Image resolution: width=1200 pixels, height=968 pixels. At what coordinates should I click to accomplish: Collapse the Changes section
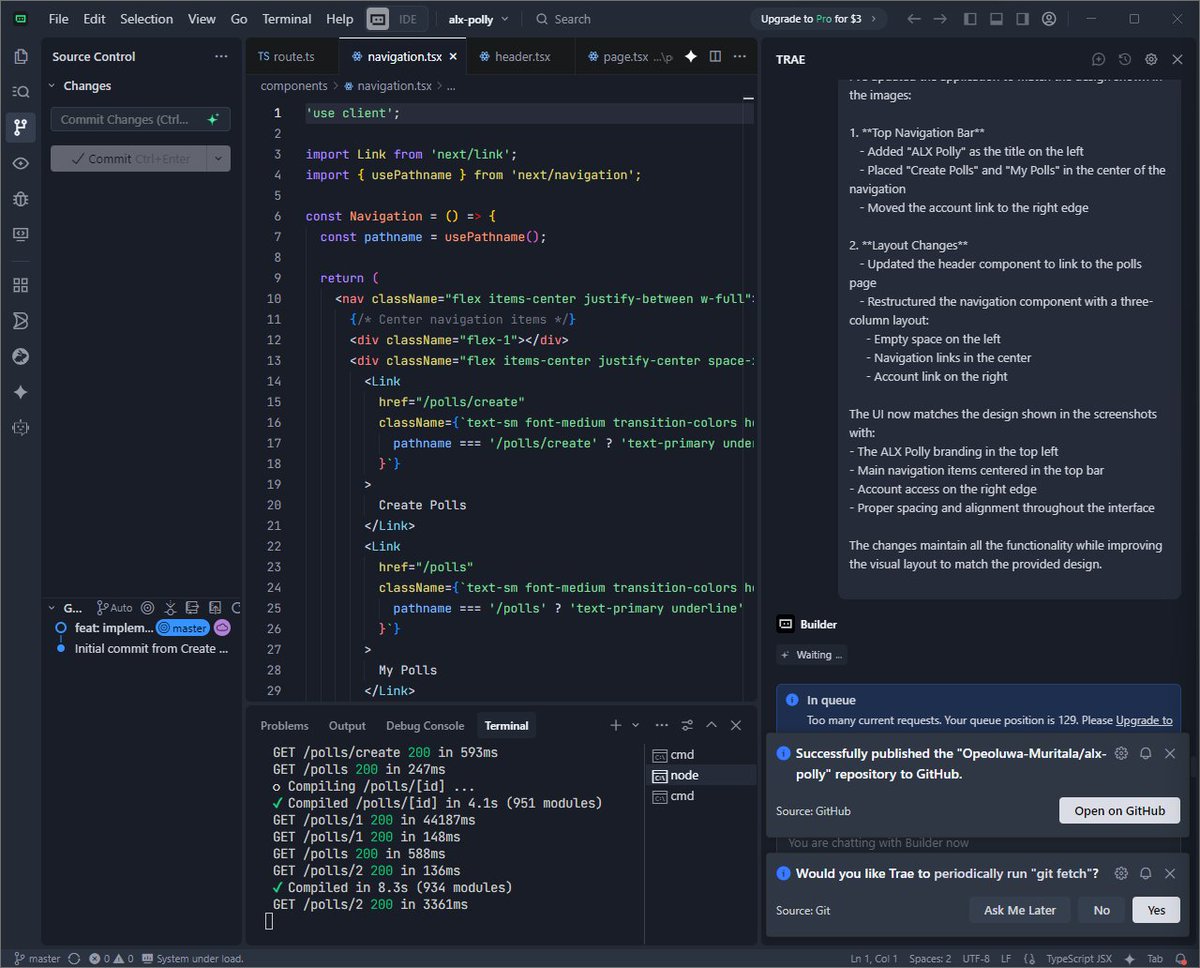coord(52,86)
